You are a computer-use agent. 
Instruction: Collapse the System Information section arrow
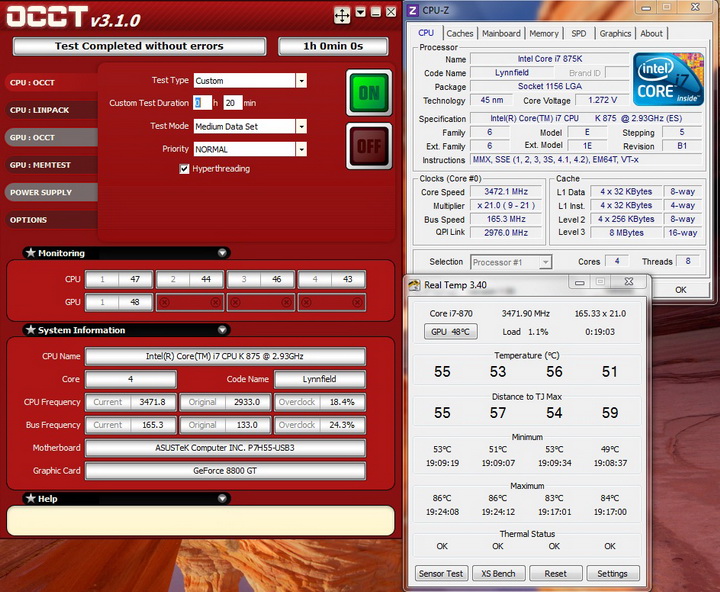(222, 330)
